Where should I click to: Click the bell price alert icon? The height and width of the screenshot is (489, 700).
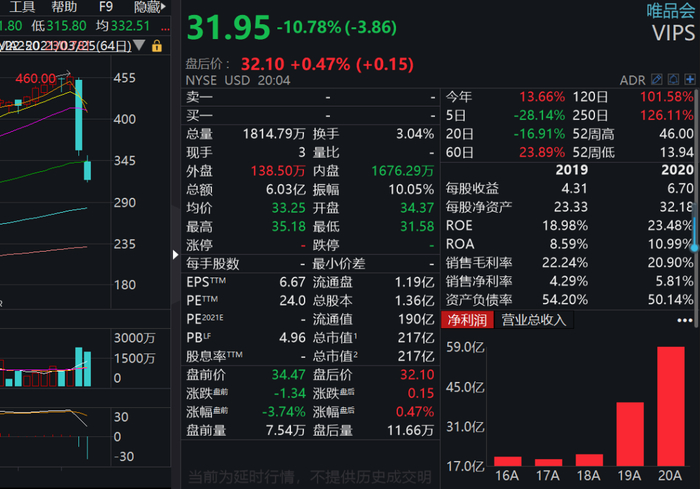[x=672, y=79]
